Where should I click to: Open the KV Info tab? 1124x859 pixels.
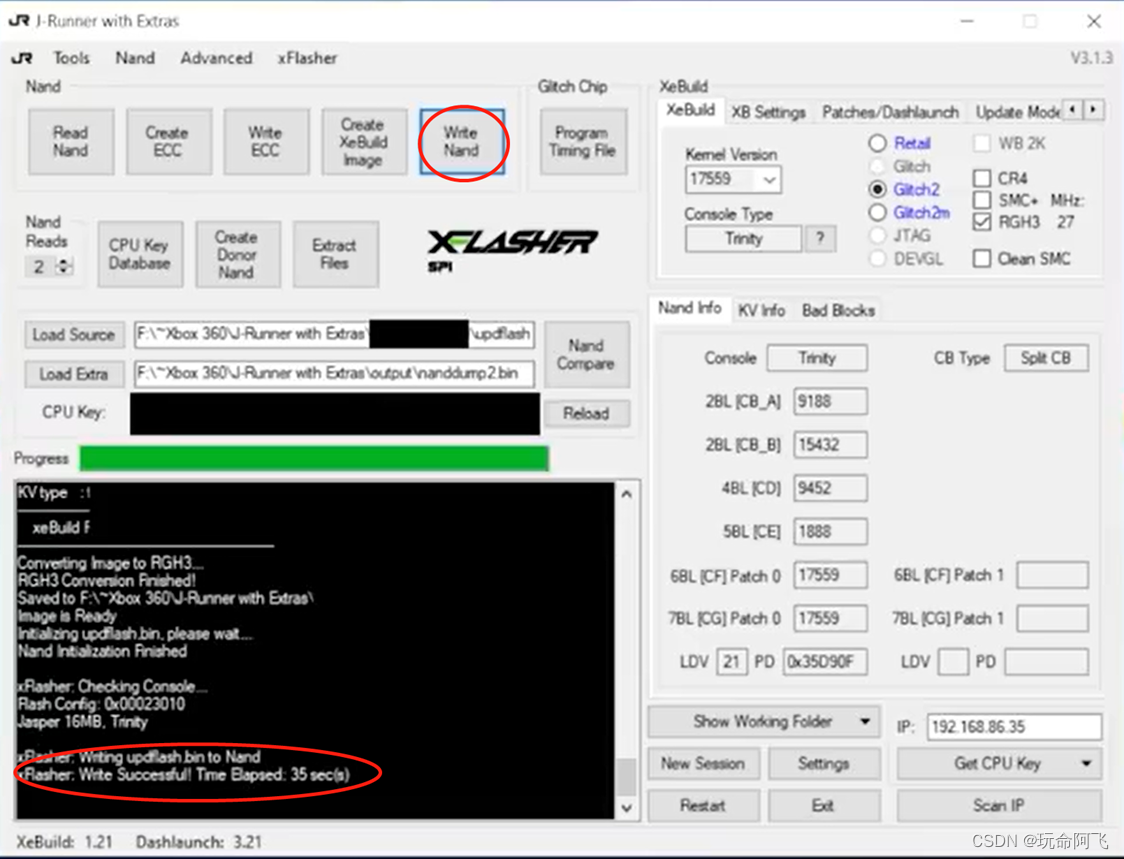coord(761,310)
